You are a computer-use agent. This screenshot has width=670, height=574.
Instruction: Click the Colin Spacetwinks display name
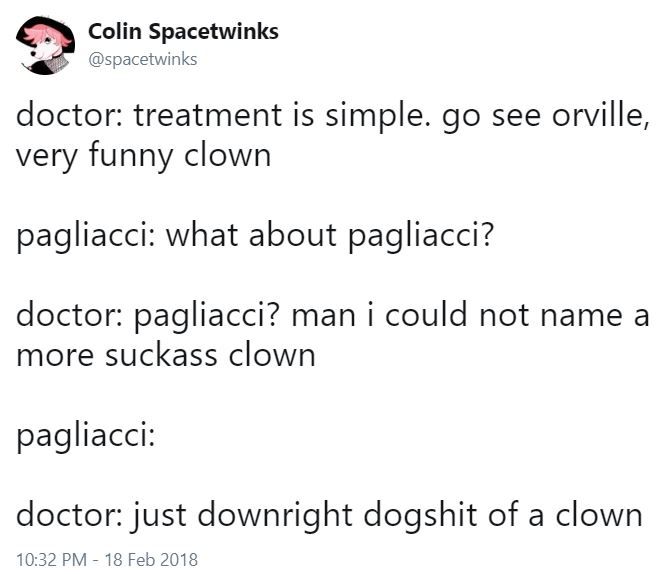[x=183, y=32]
